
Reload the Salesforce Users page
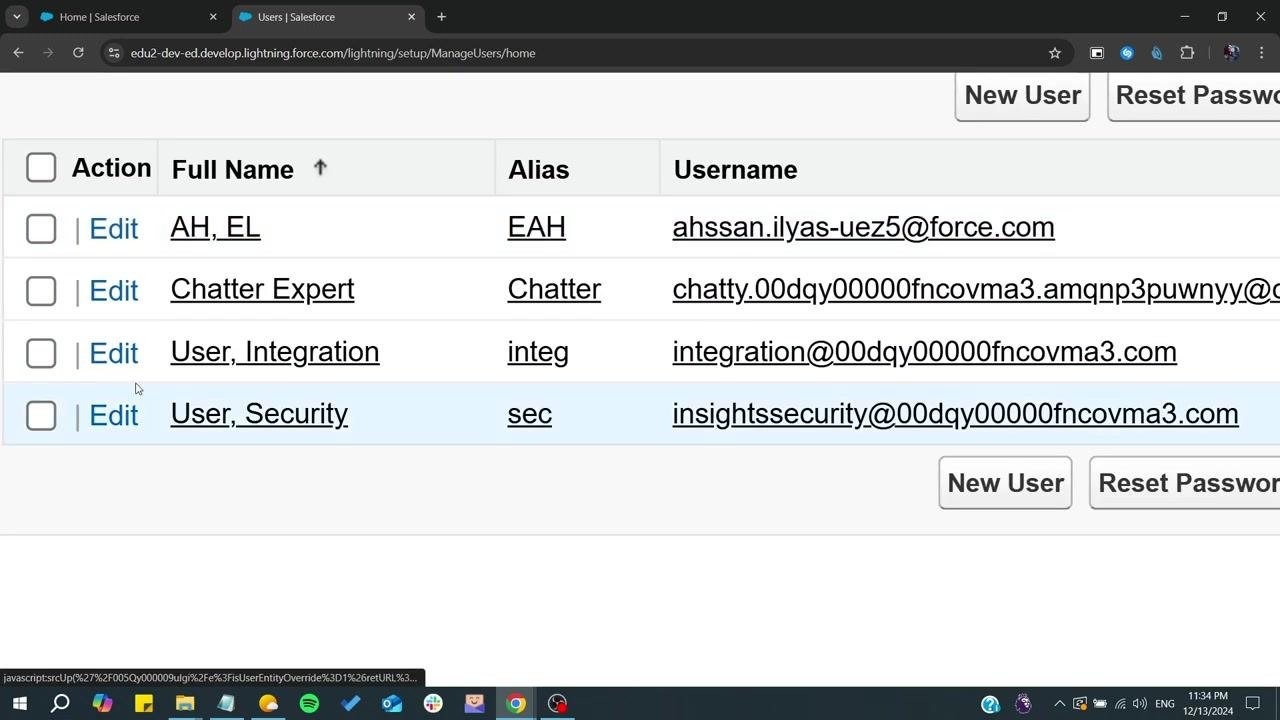coord(78,53)
